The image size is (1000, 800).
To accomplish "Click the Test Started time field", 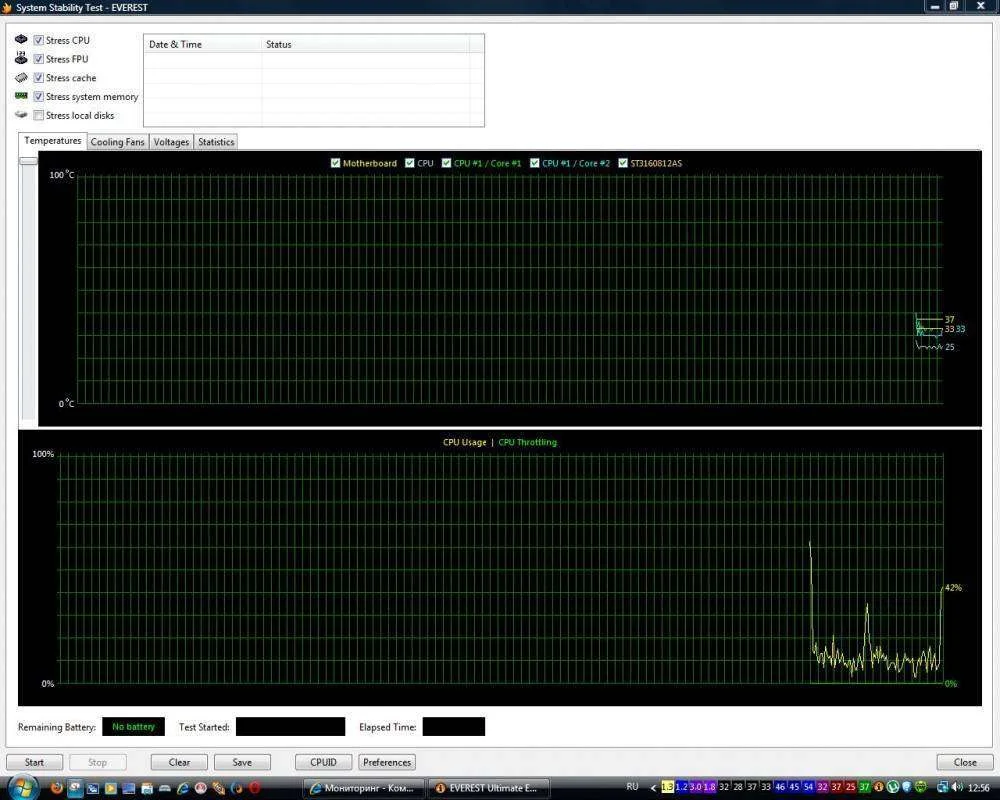I will tap(290, 727).
